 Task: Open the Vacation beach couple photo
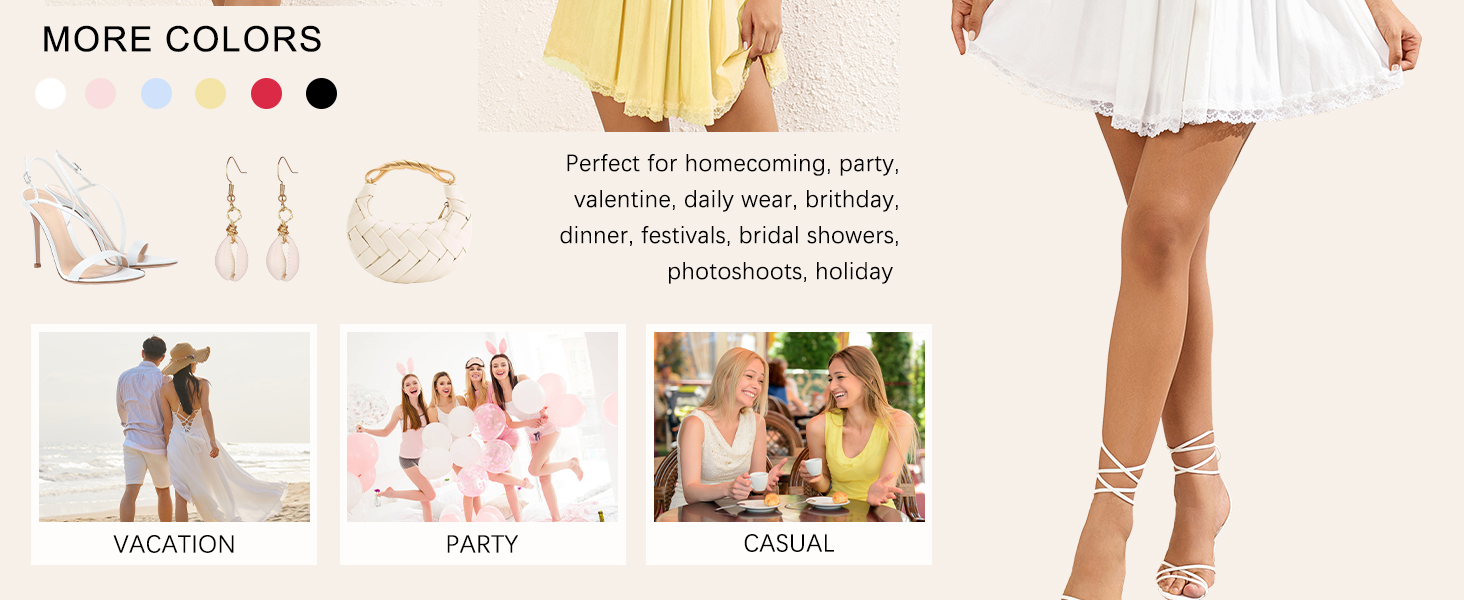174,427
